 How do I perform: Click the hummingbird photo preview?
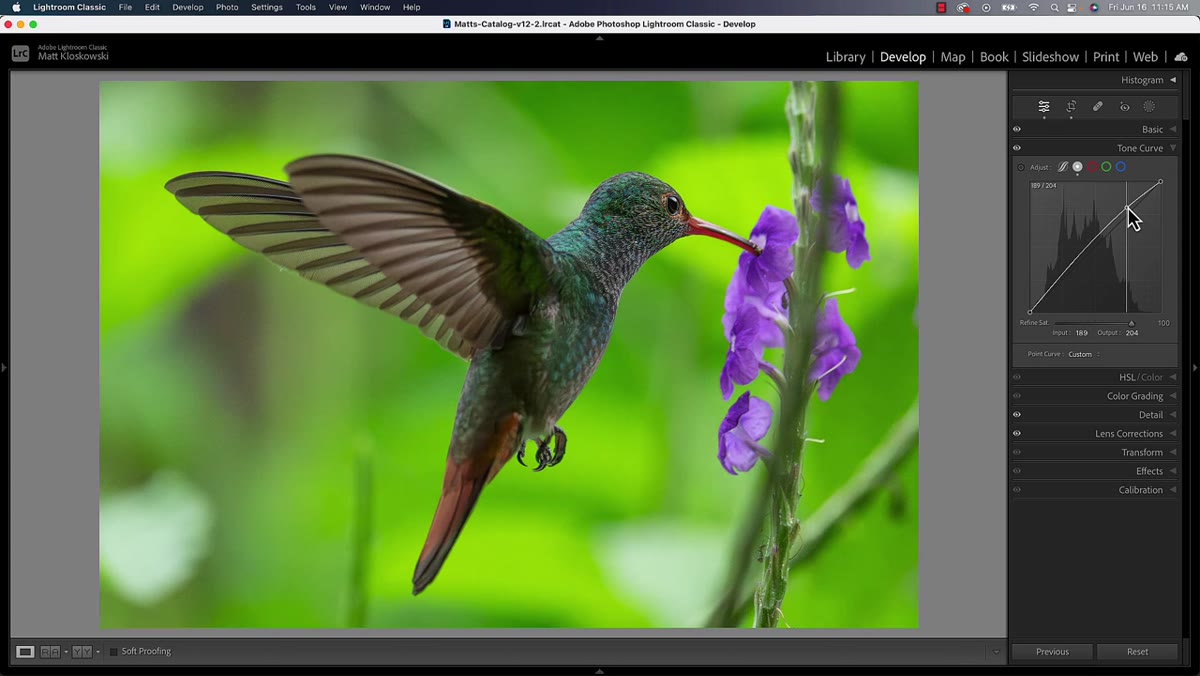coord(508,355)
